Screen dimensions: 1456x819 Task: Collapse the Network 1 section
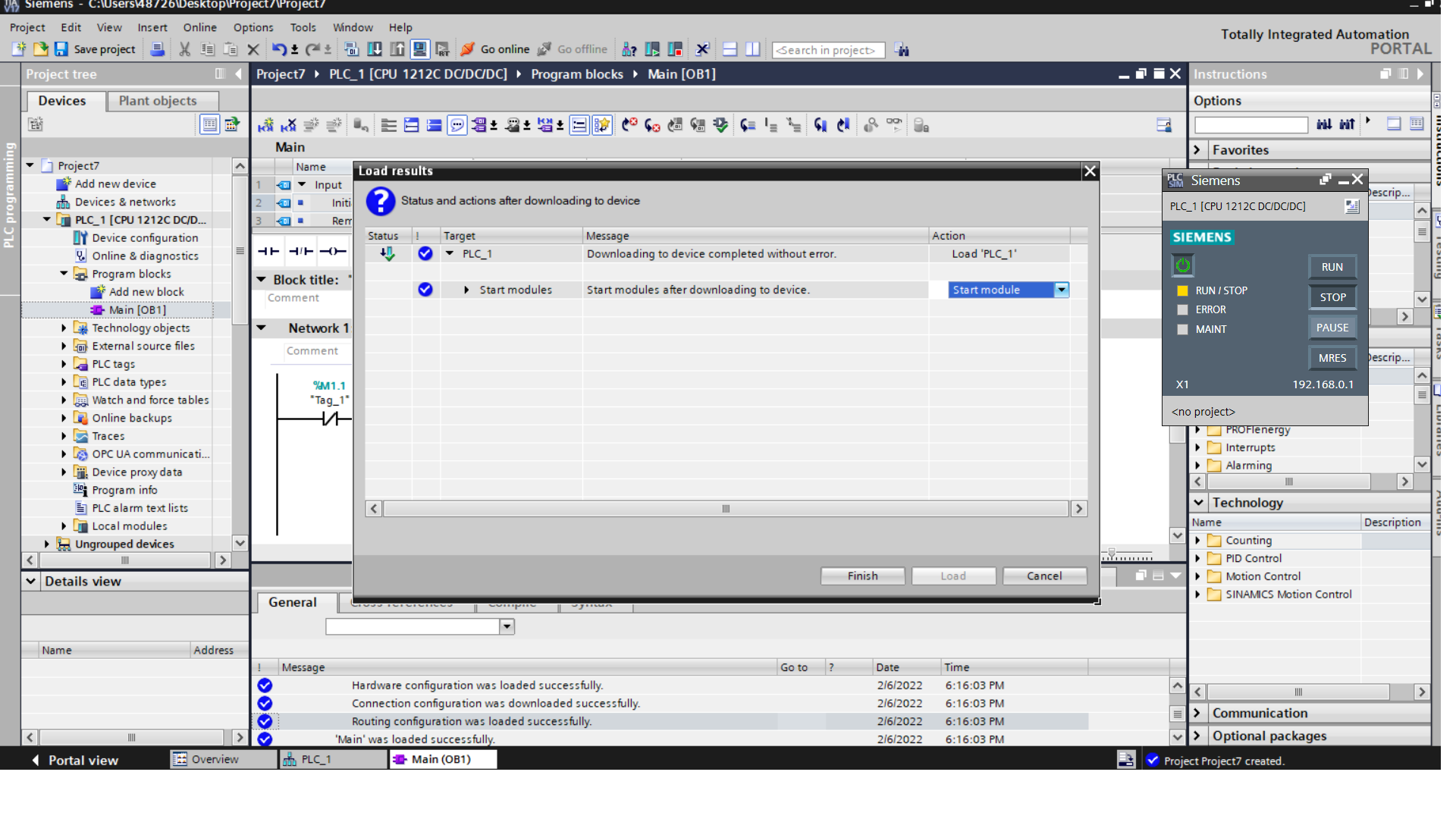click(x=262, y=328)
